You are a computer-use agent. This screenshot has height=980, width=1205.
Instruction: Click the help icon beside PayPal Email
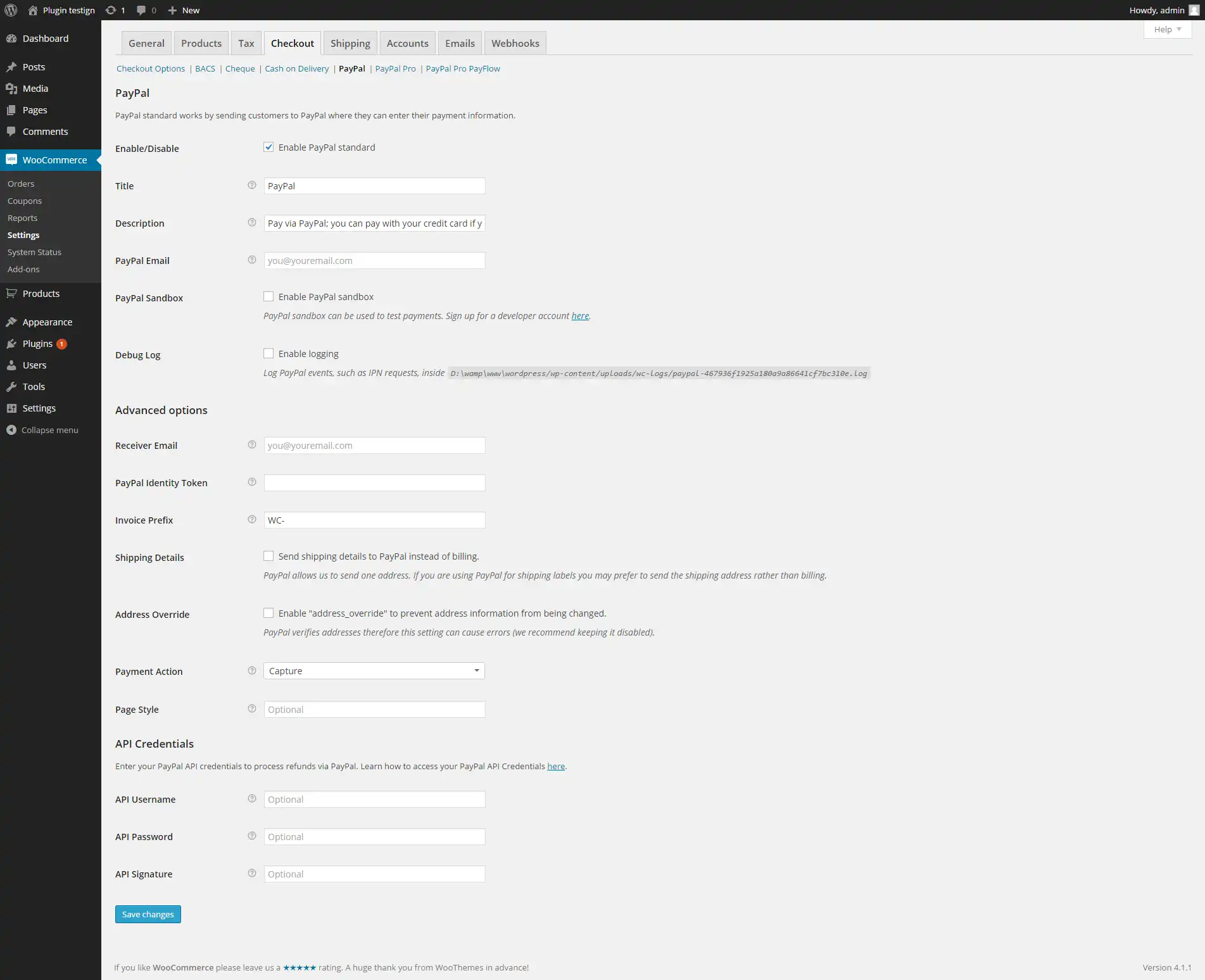(252, 260)
